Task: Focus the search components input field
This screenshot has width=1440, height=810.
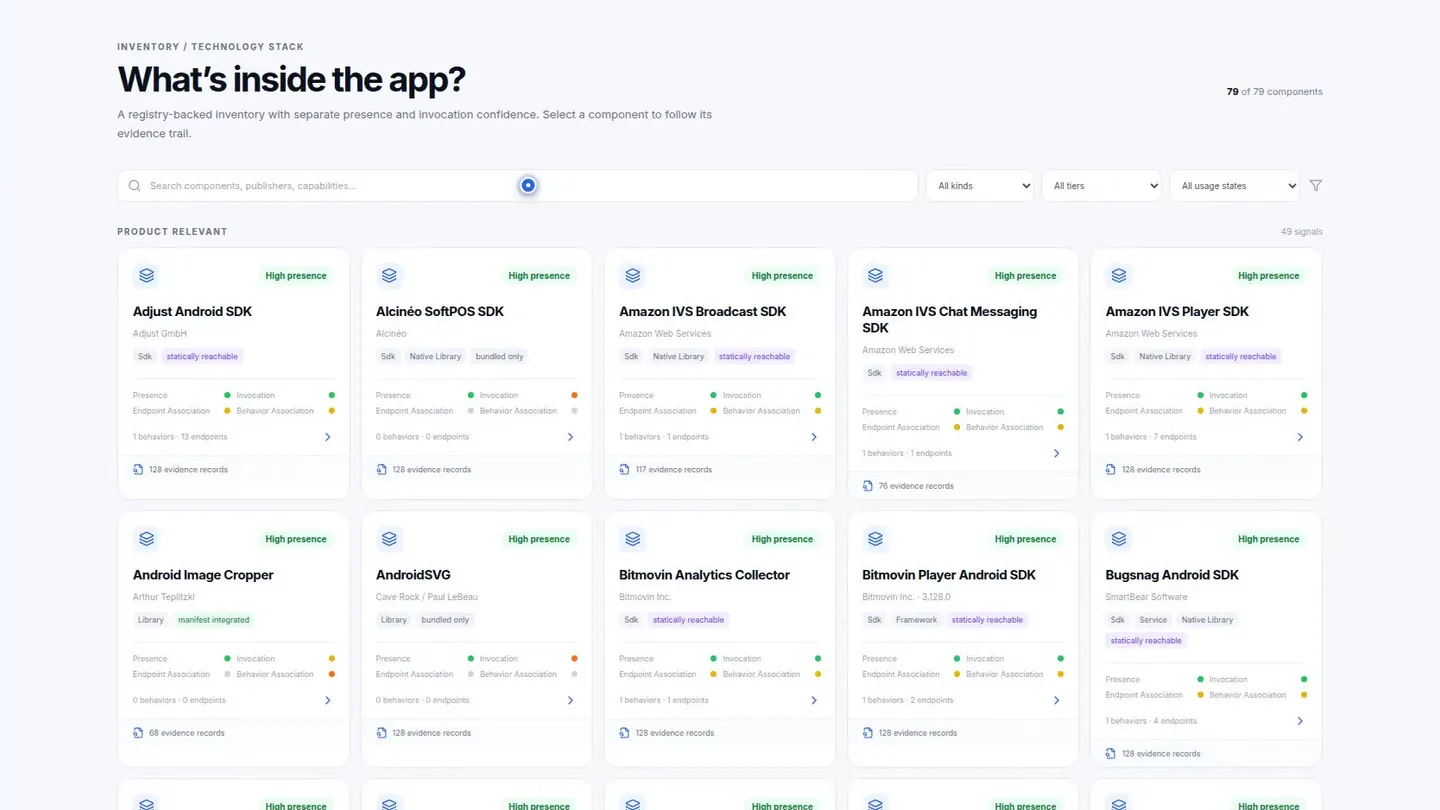Action: (518, 186)
